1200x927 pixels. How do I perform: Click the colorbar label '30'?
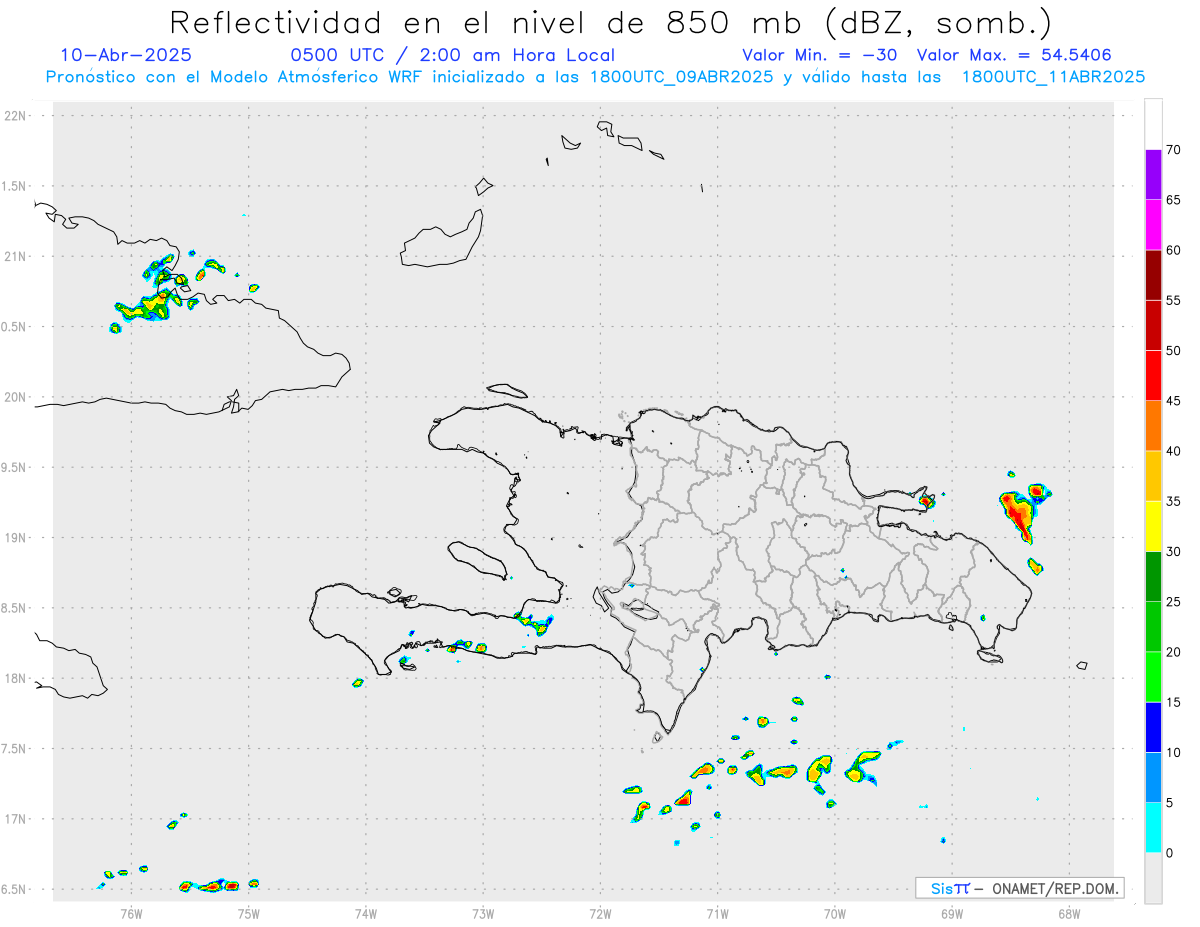[x=1173, y=552]
